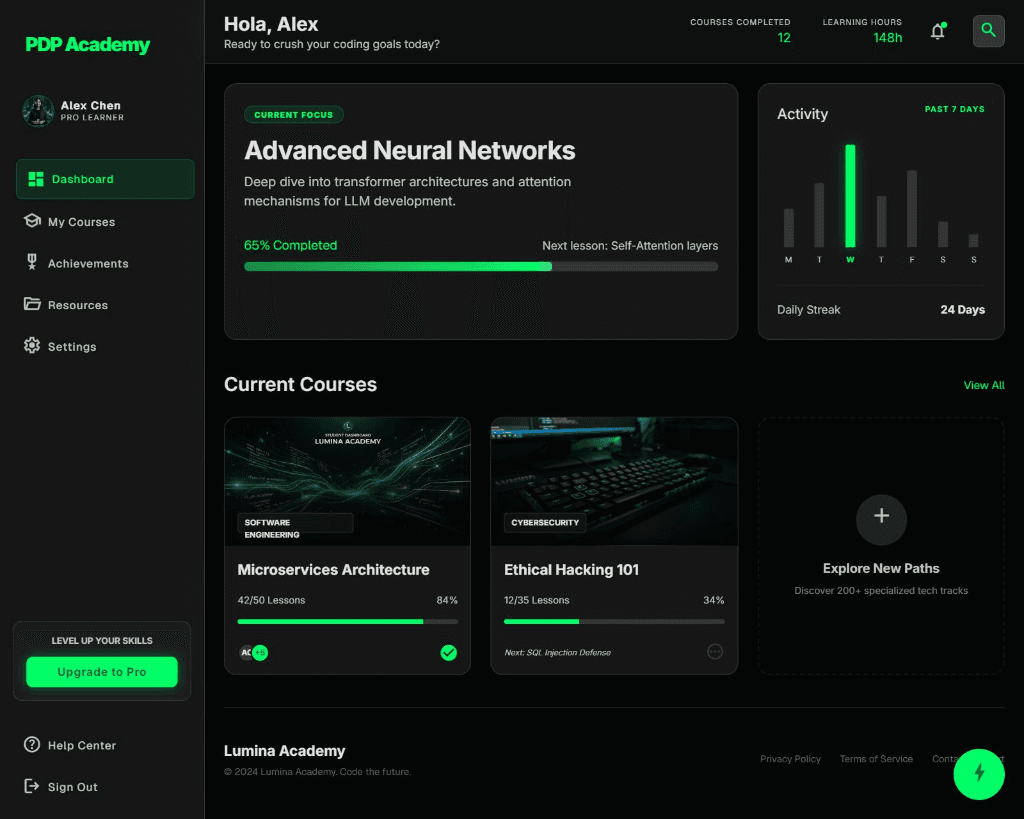Click the Sign Out arrow icon
Viewport: 1024px width, 819px height.
point(32,786)
